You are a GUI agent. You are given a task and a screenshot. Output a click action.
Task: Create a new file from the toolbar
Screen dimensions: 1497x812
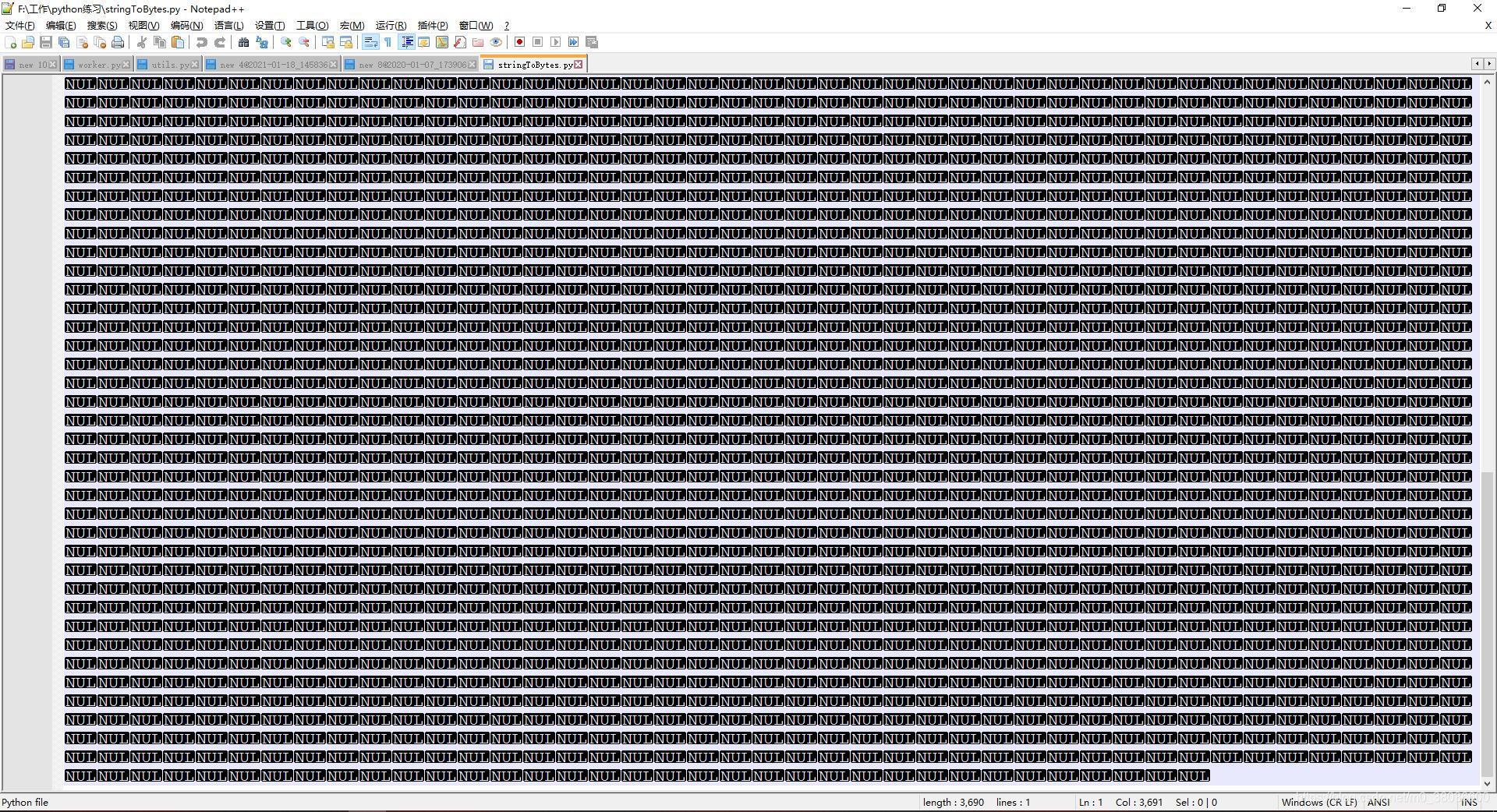11,42
